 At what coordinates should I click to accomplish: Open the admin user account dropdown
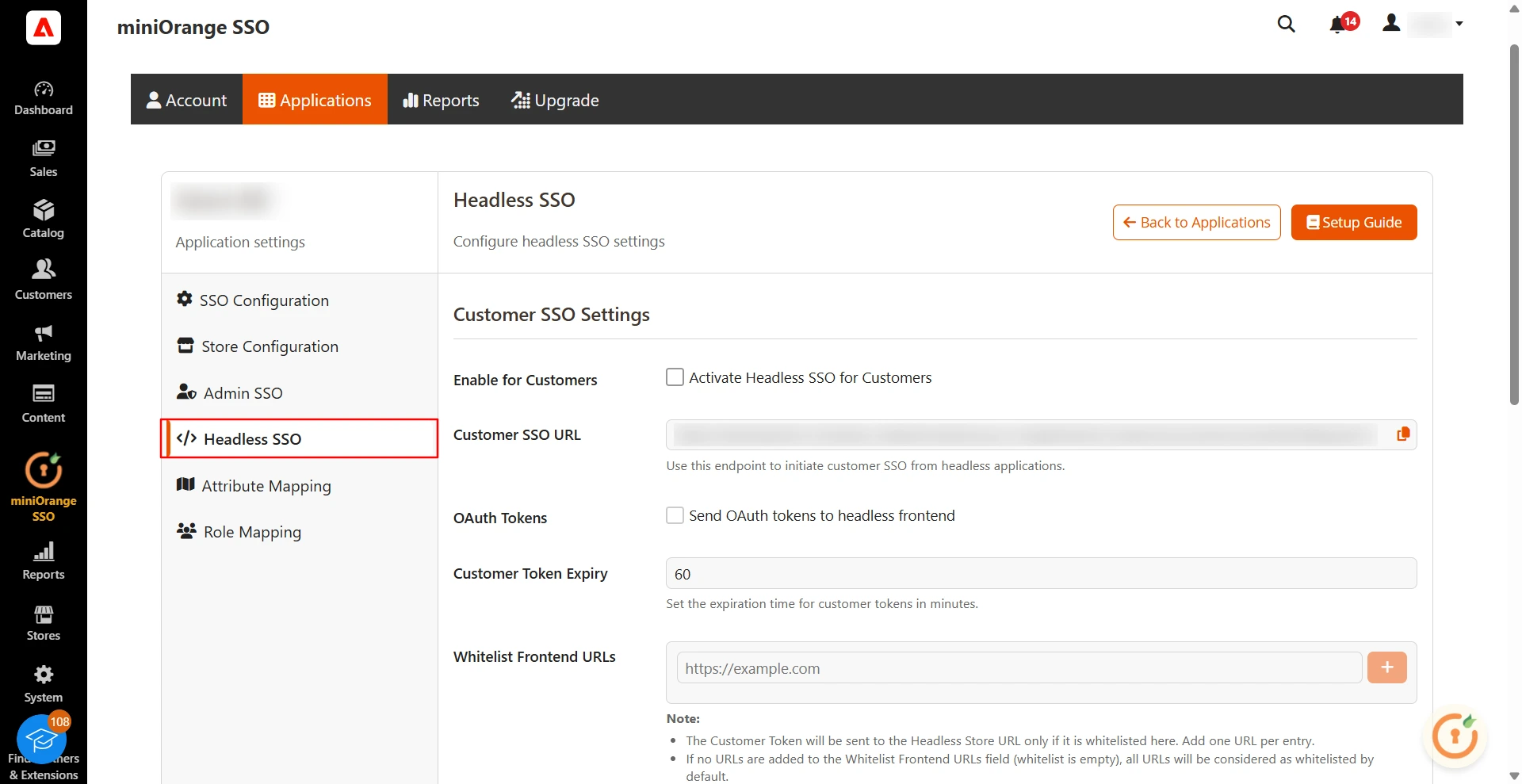[x=1422, y=24]
